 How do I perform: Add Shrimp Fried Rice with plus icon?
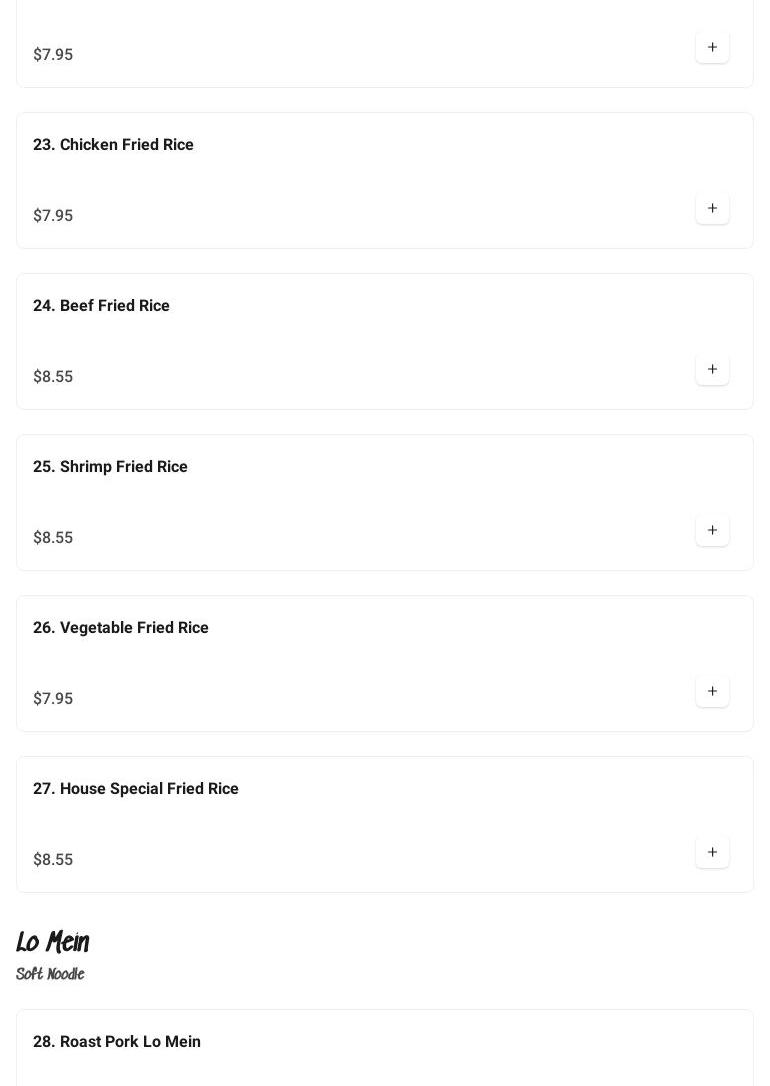pyautogui.click(x=712, y=530)
